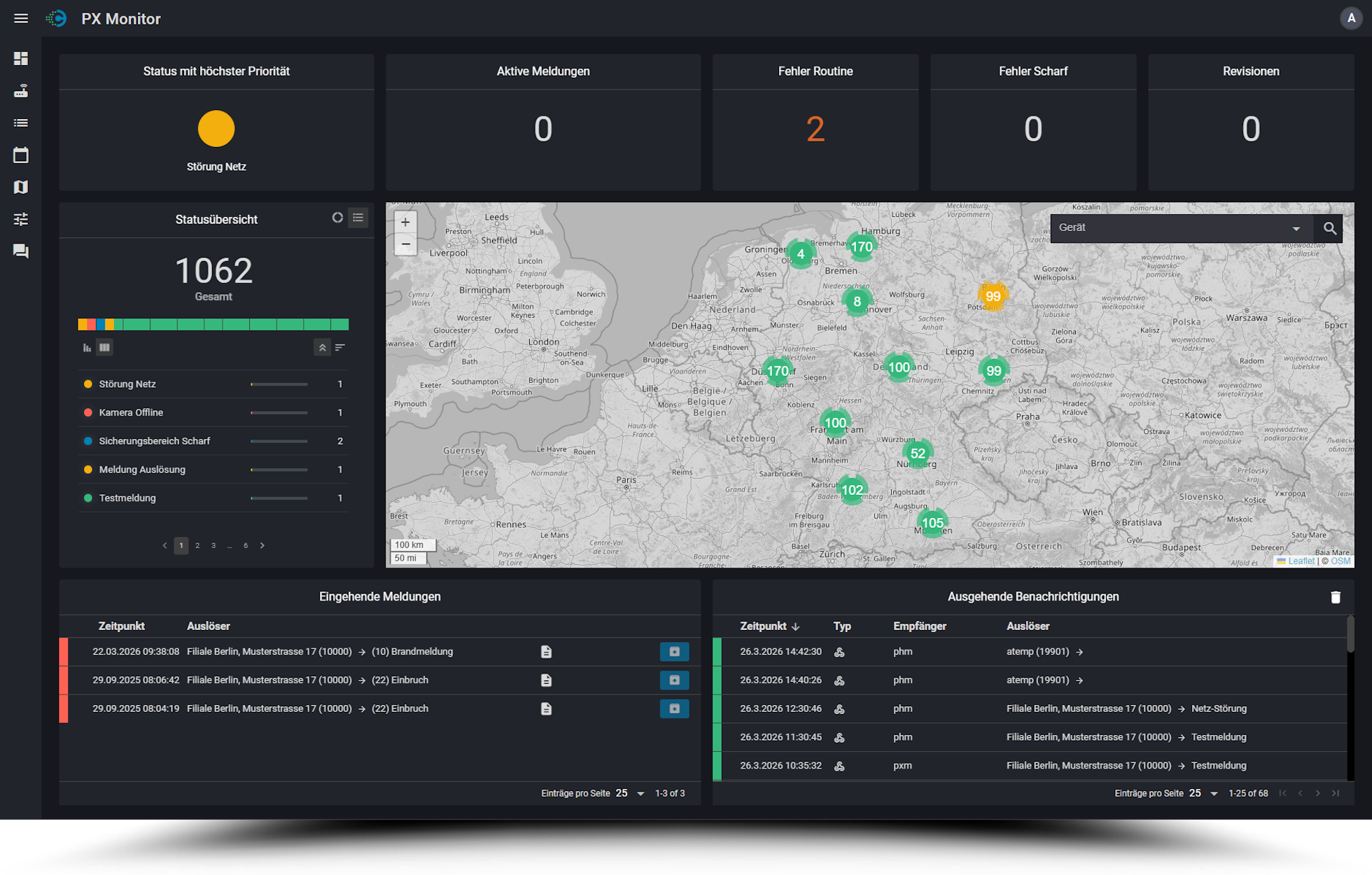
Task: Open the devices router icon in the sidebar
Action: click(x=21, y=91)
